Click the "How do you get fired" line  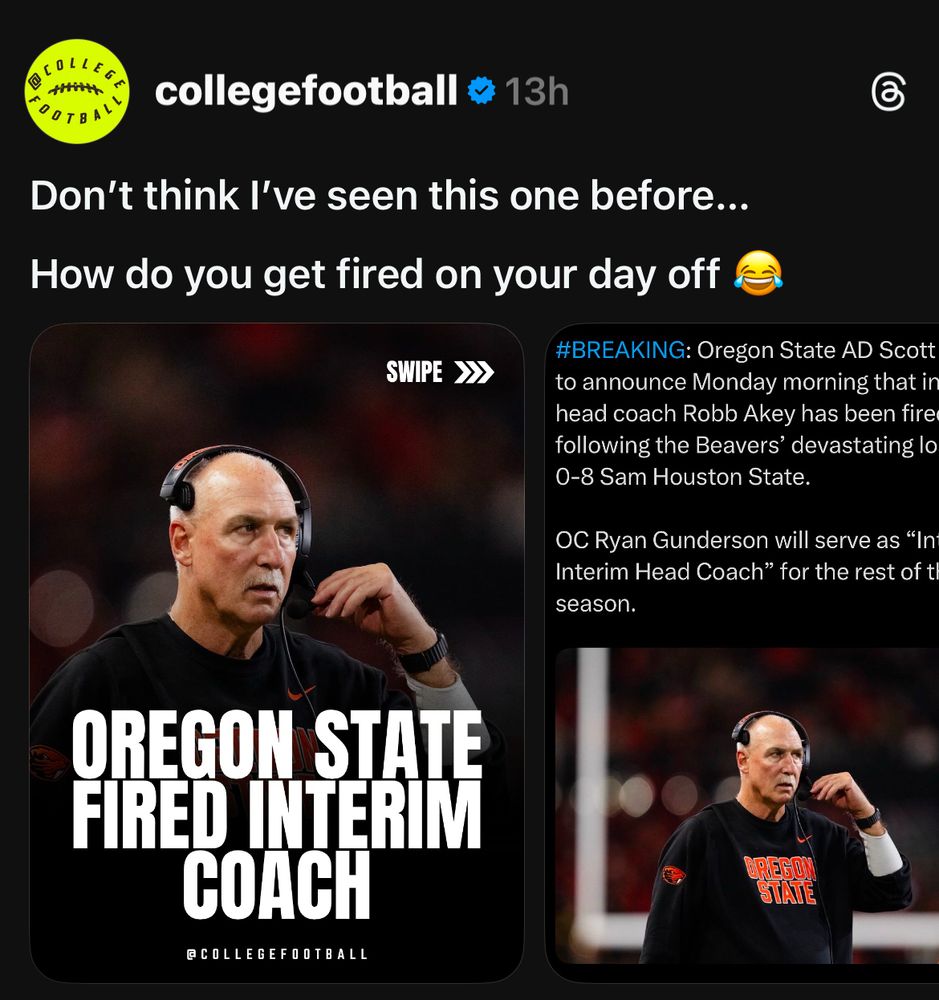tap(375, 274)
